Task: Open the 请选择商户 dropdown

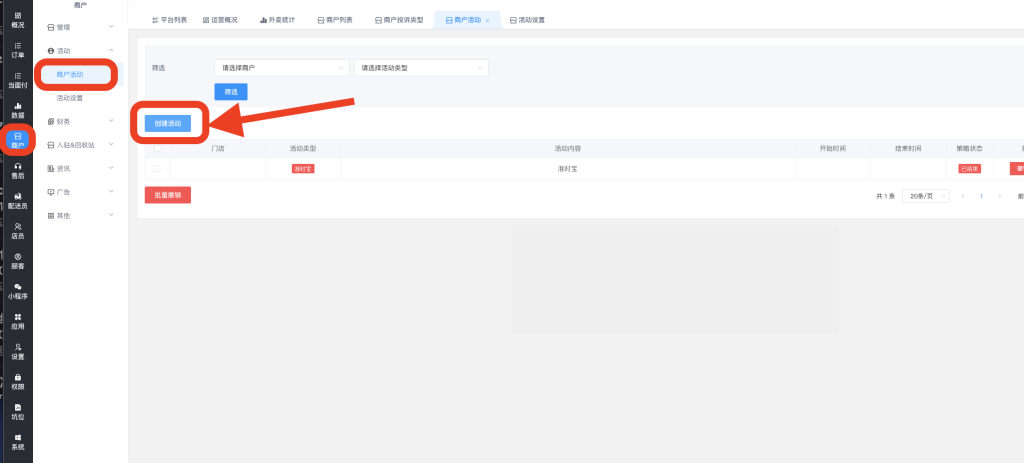Action: coord(280,68)
